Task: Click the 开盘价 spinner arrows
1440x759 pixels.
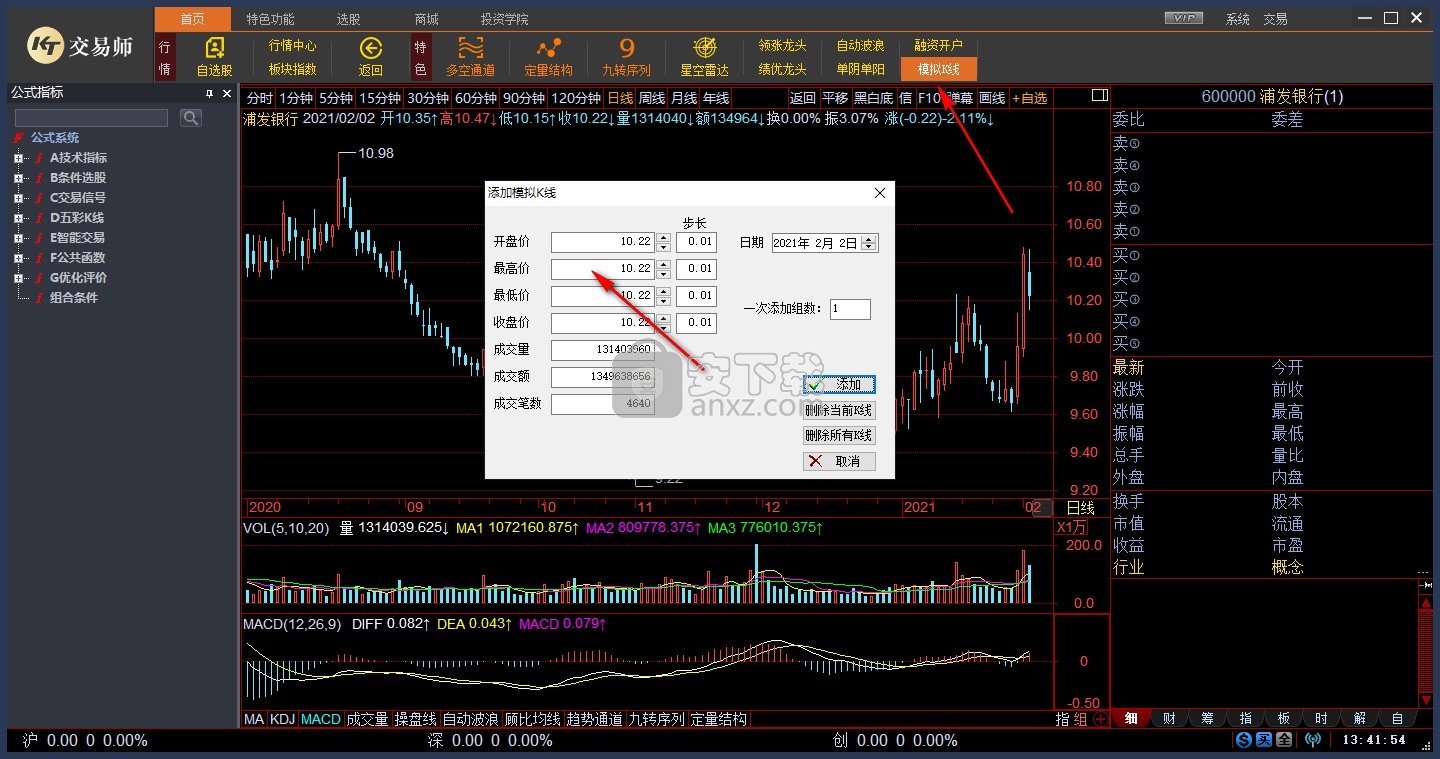Action: (x=663, y=242)
